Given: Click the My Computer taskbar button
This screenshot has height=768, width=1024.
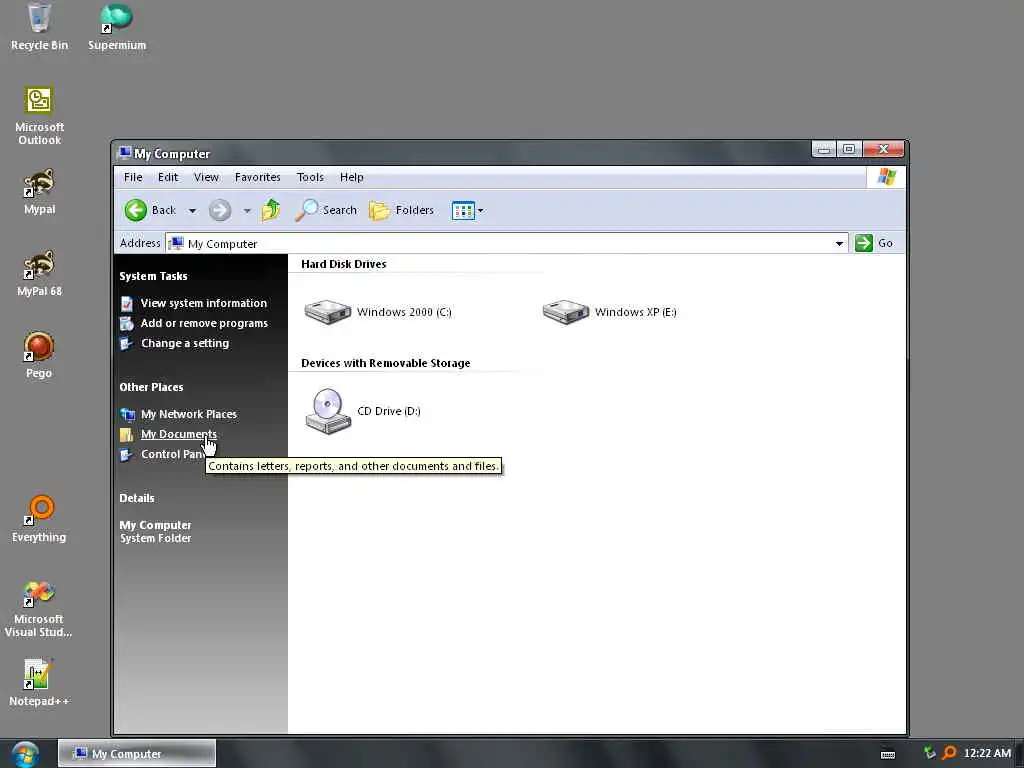Looking at the screenshot, I should pos(136,754).
